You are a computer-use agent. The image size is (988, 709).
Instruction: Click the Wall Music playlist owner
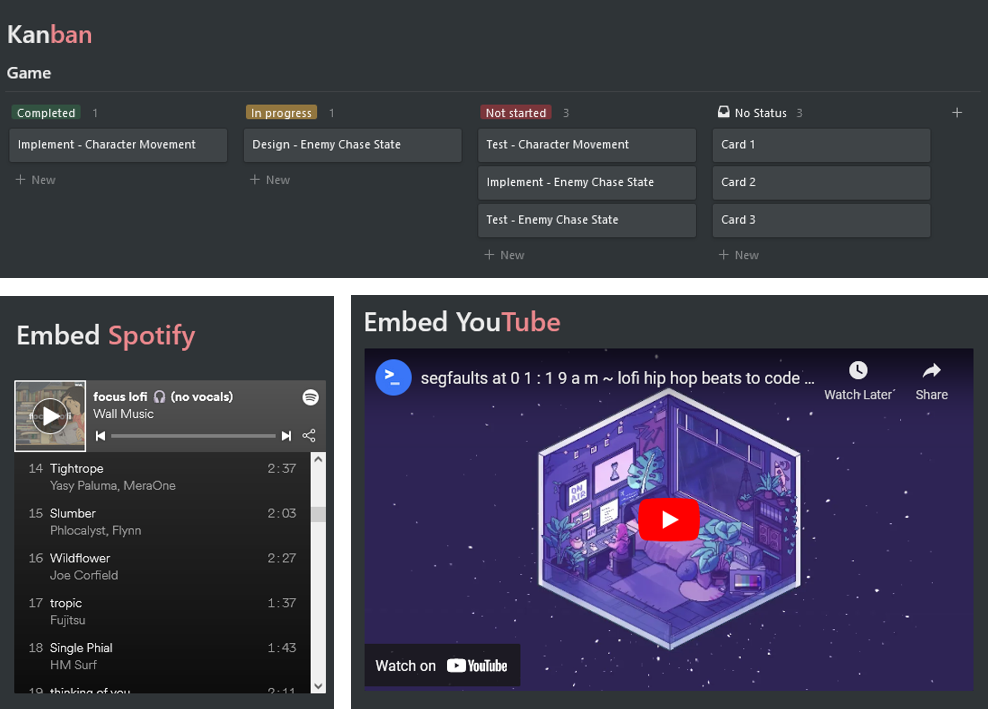point(124,414)
